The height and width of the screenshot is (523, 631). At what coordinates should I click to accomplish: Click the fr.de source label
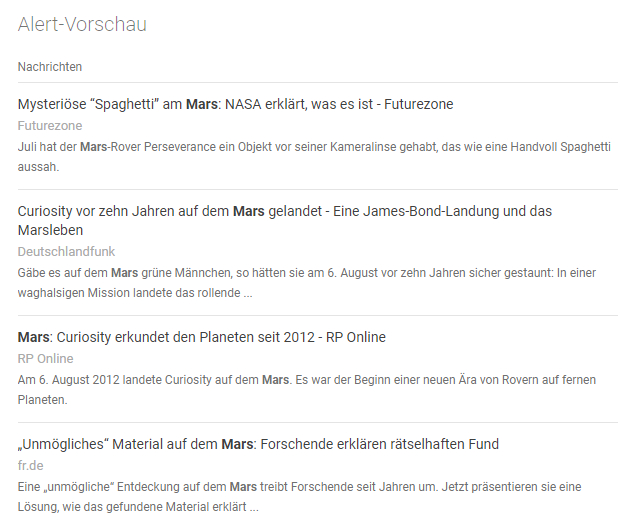point(31,465)
